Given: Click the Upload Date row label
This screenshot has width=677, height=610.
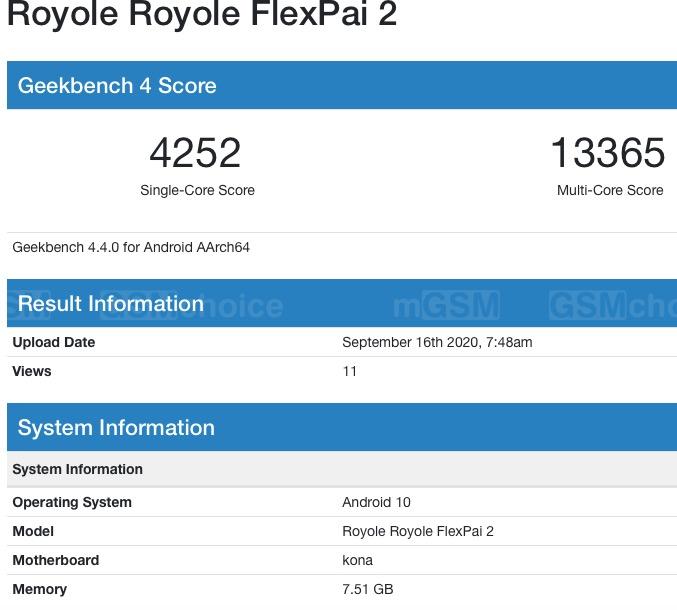Looking at the screenshot, I should point(54,342).
